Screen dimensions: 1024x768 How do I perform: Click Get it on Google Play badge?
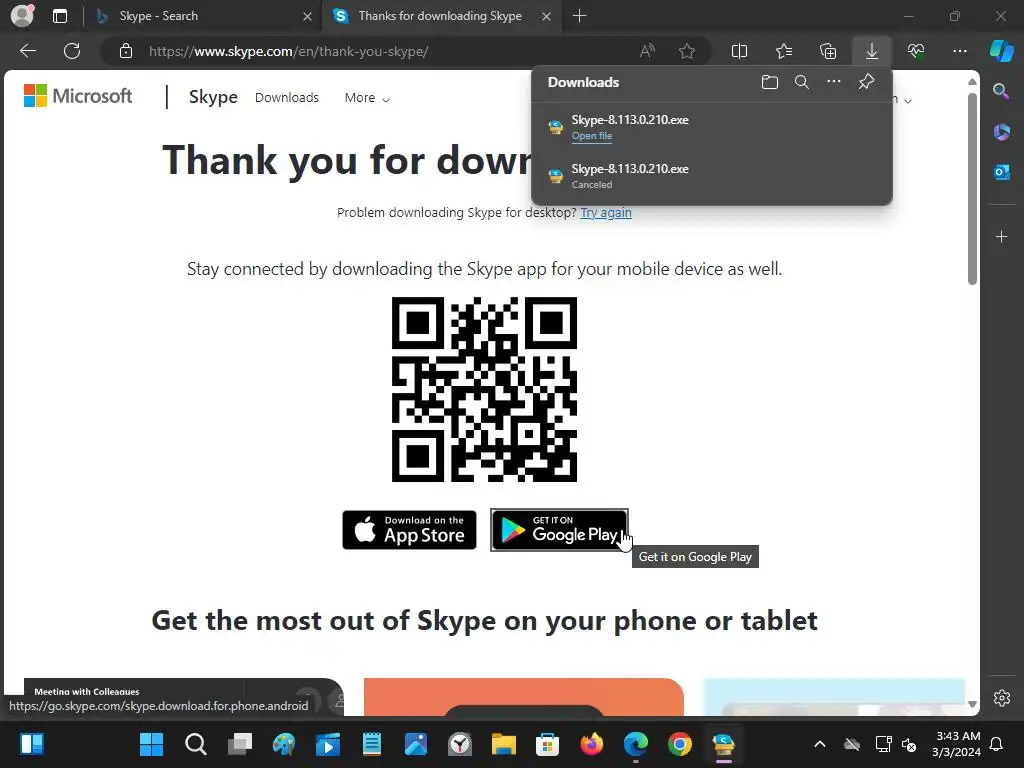pos(559,530)
